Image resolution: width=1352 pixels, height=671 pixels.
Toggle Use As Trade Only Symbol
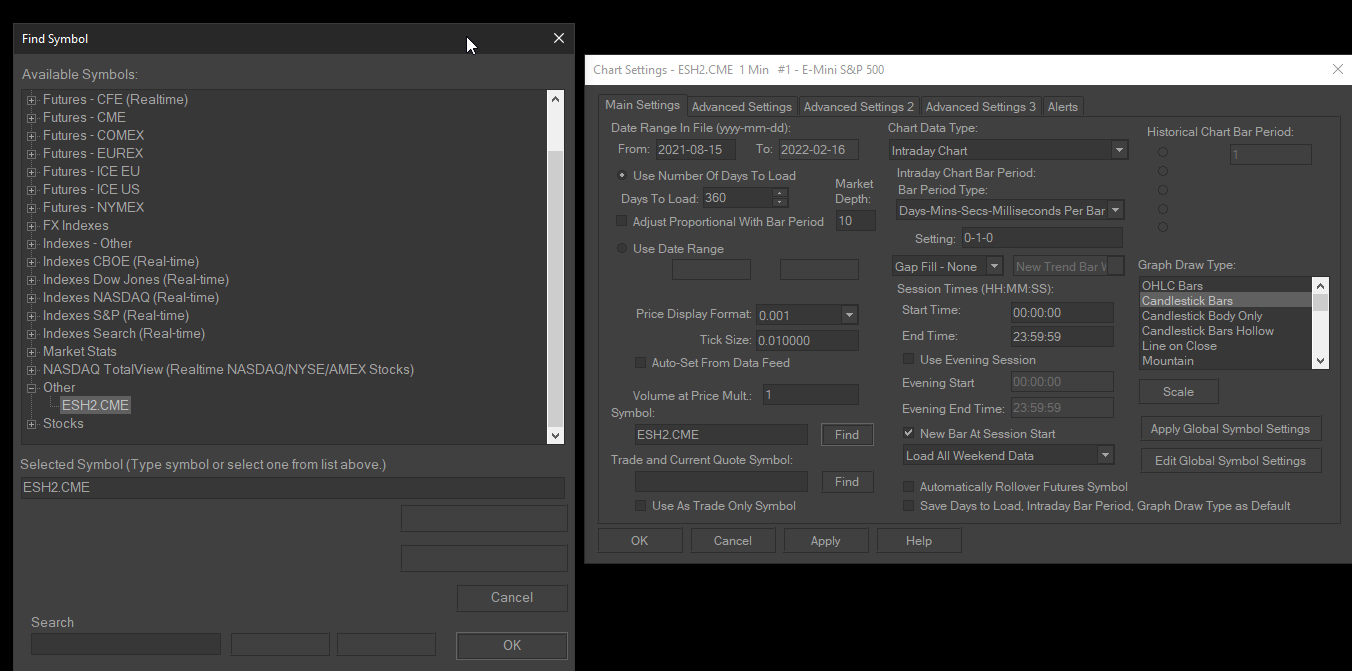641,506
